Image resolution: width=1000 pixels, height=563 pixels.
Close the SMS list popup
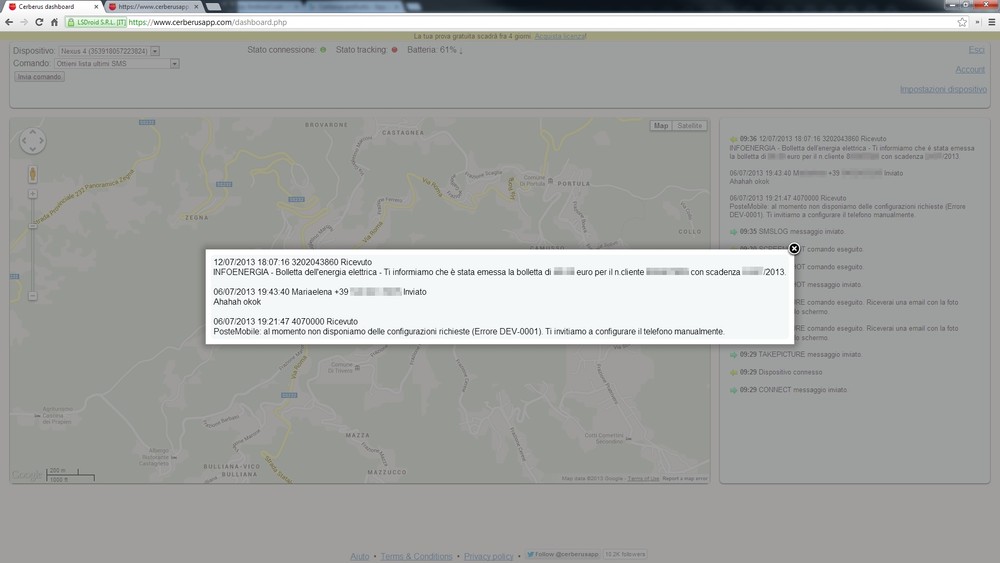794,248
